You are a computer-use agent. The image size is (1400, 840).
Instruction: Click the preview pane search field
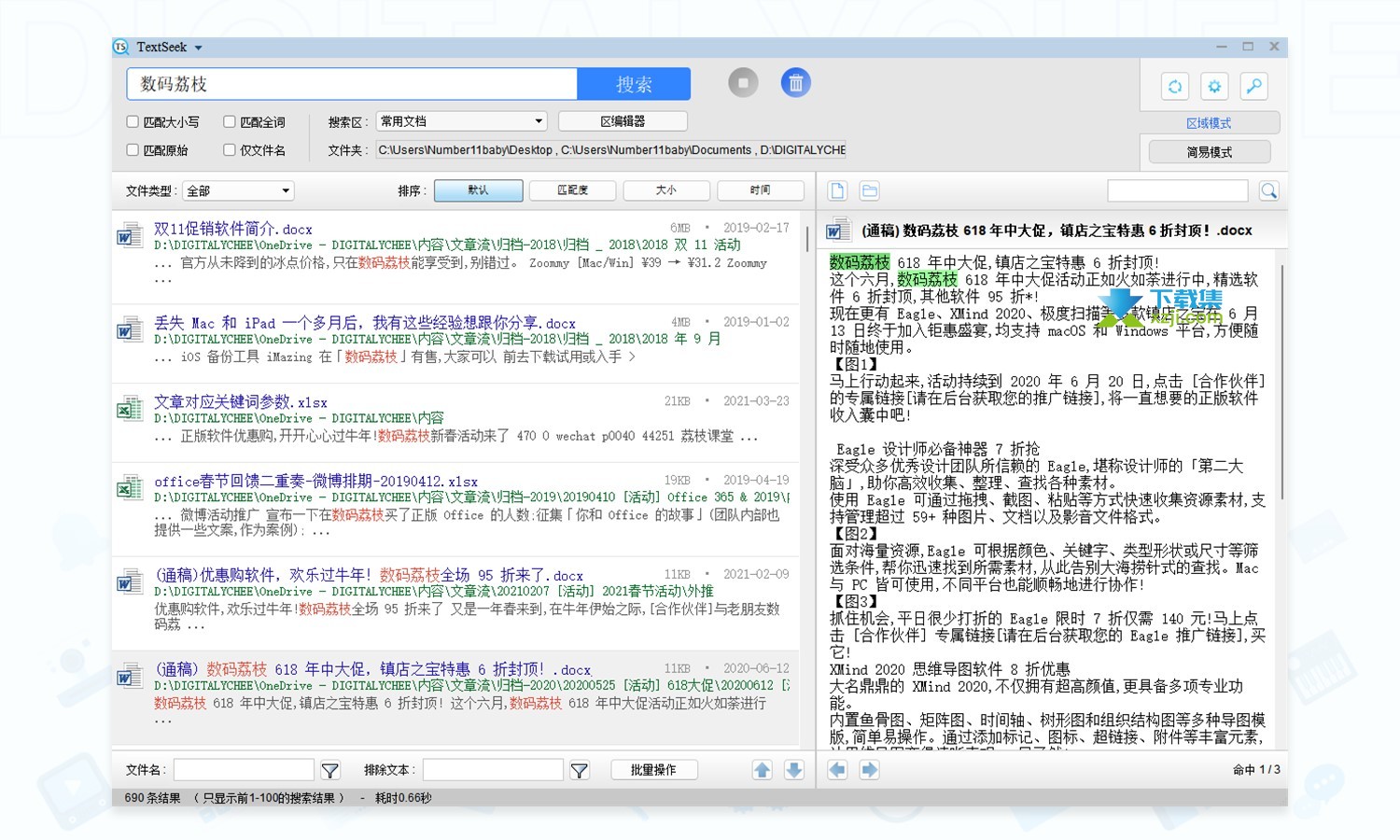click(1178, 190)
